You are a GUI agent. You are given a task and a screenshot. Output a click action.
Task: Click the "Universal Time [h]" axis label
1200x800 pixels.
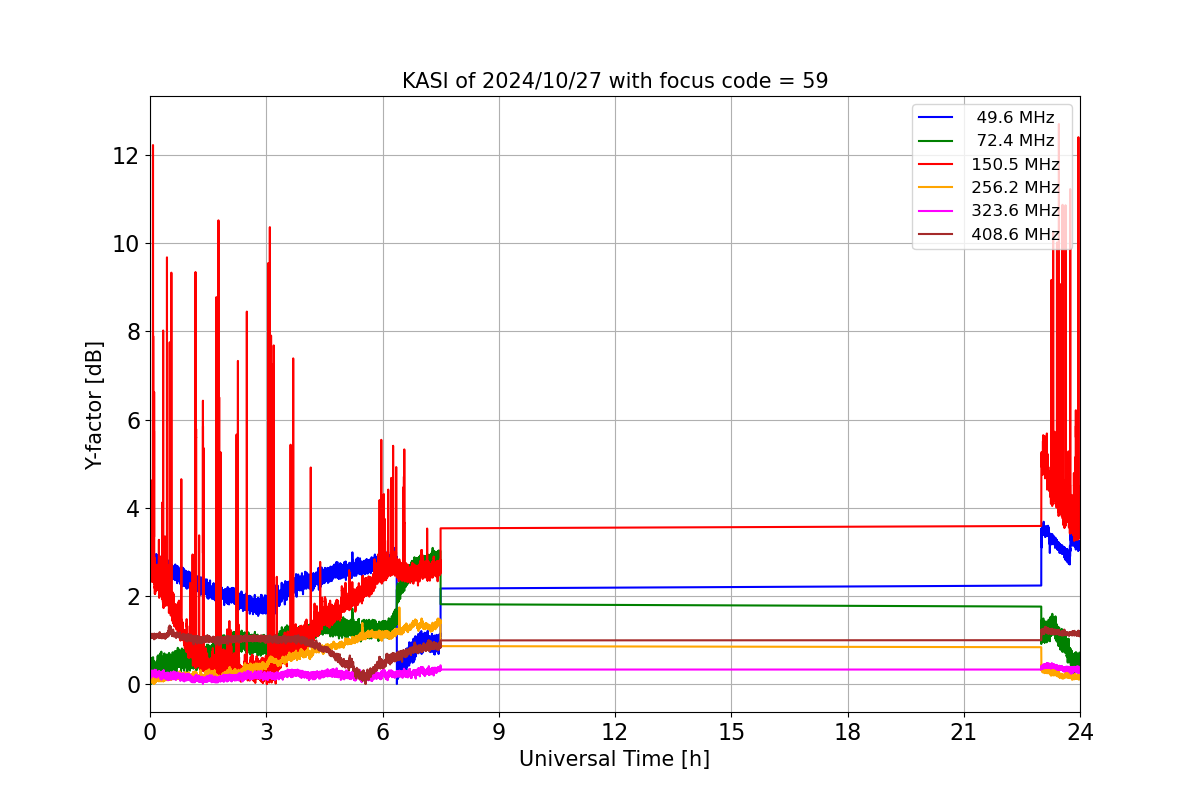tap(614, 759)
